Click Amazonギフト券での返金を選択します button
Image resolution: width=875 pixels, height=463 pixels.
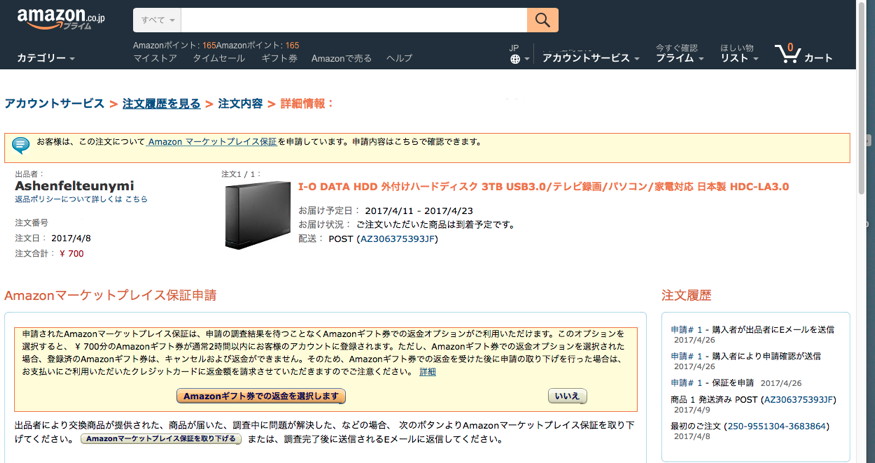pyautogui.click(x=261, y=397)
